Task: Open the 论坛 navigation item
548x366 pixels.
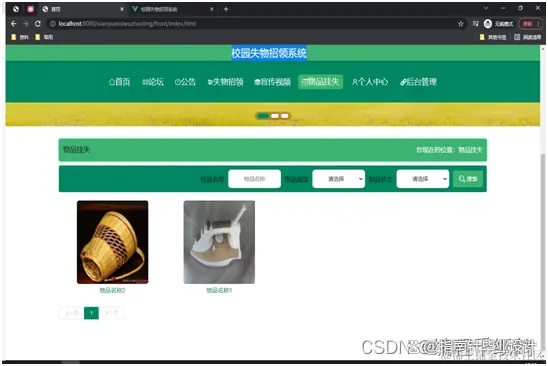Action: [x=153, y=82]
